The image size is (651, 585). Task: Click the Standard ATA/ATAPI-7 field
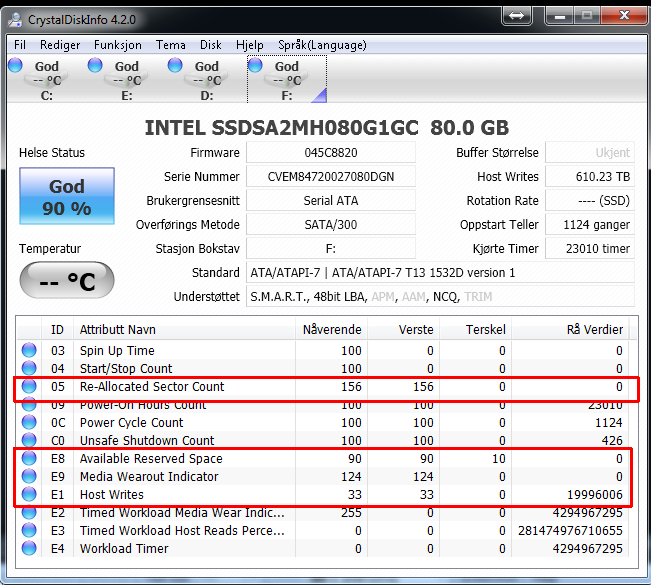coord(440,273)
